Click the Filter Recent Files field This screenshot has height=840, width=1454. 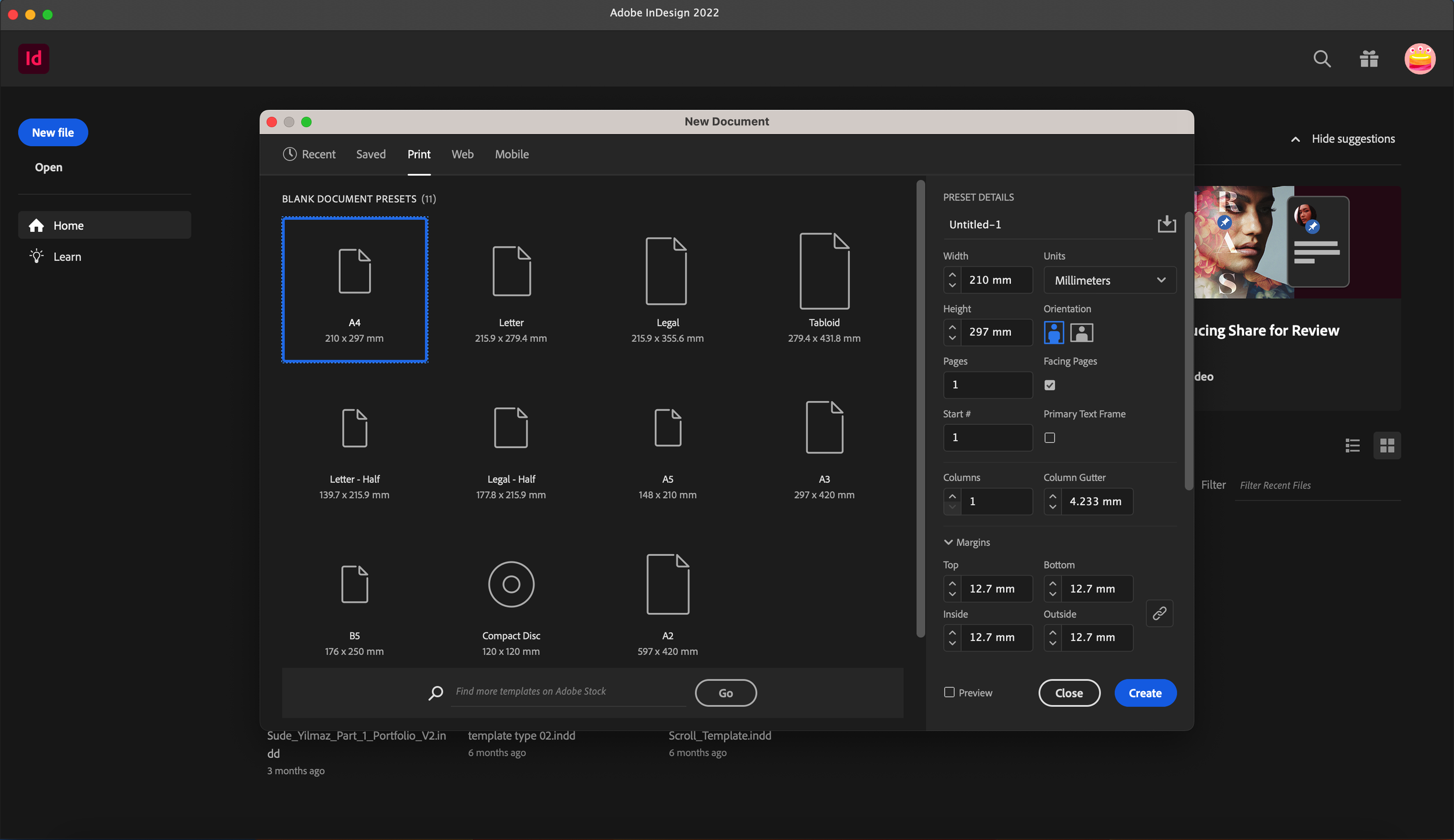coord(1317,485)
